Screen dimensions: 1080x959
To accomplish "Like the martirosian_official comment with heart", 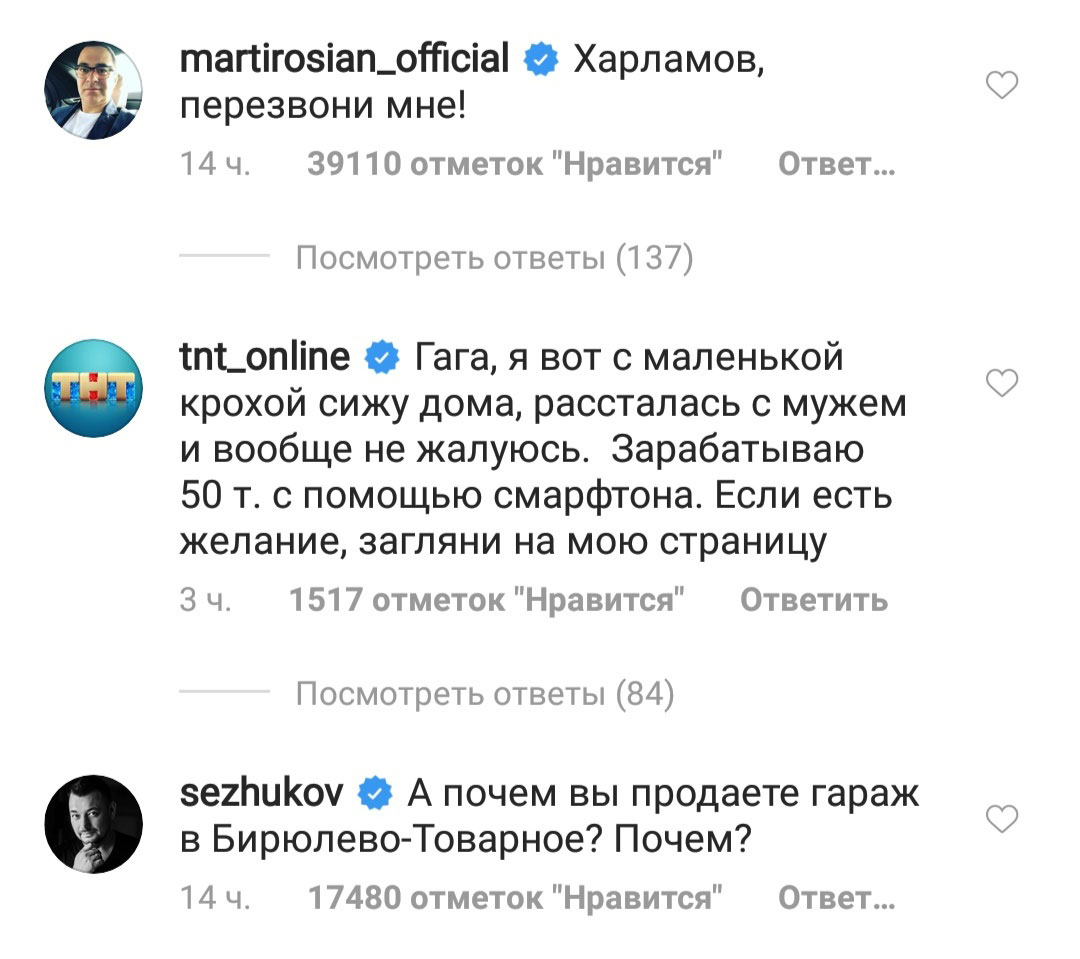I will coord(1002,87).
